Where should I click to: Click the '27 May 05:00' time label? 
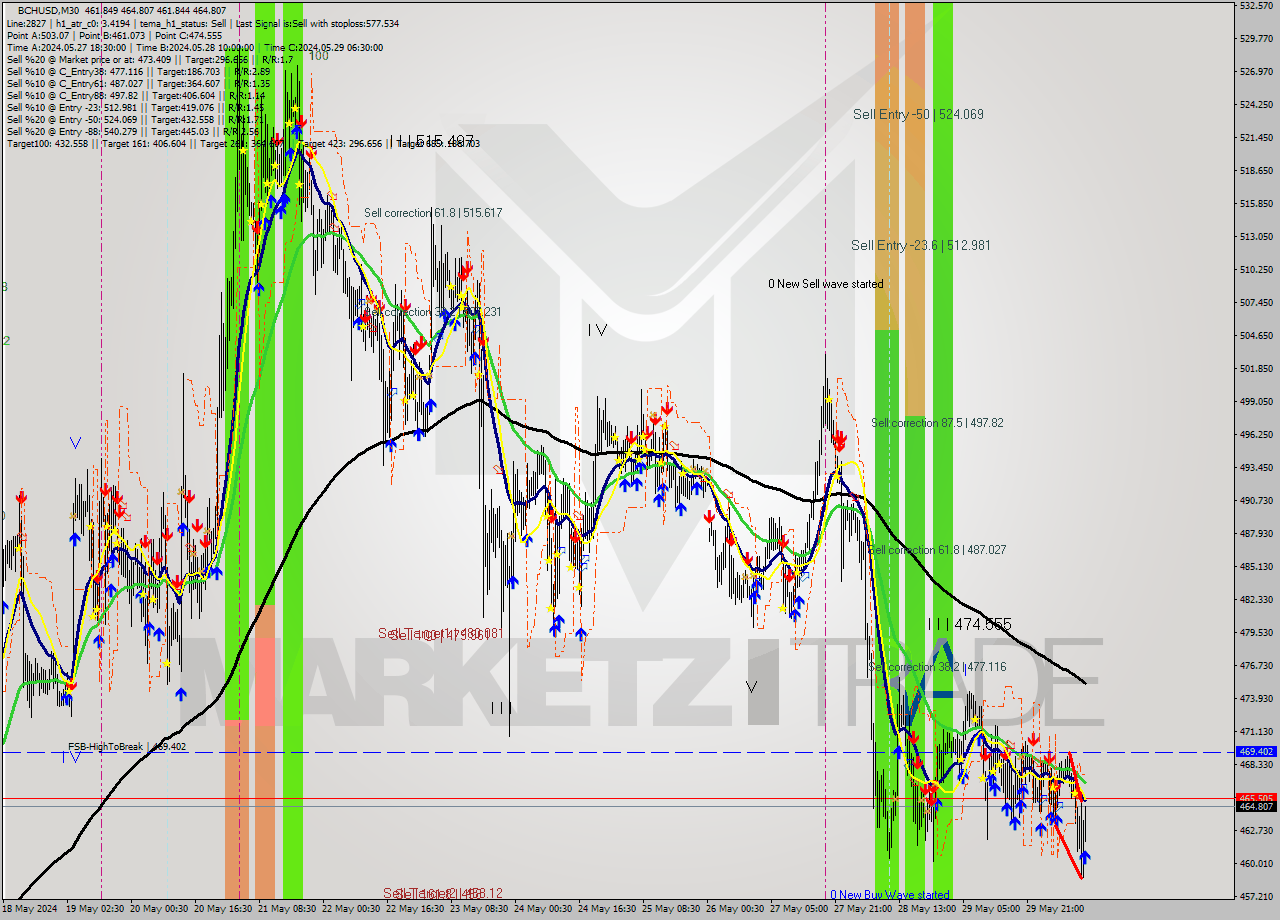click(798, 909)
